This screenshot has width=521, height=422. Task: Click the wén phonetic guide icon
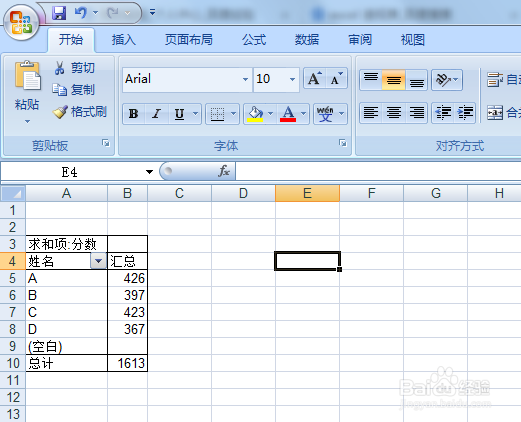click(325, 114)
